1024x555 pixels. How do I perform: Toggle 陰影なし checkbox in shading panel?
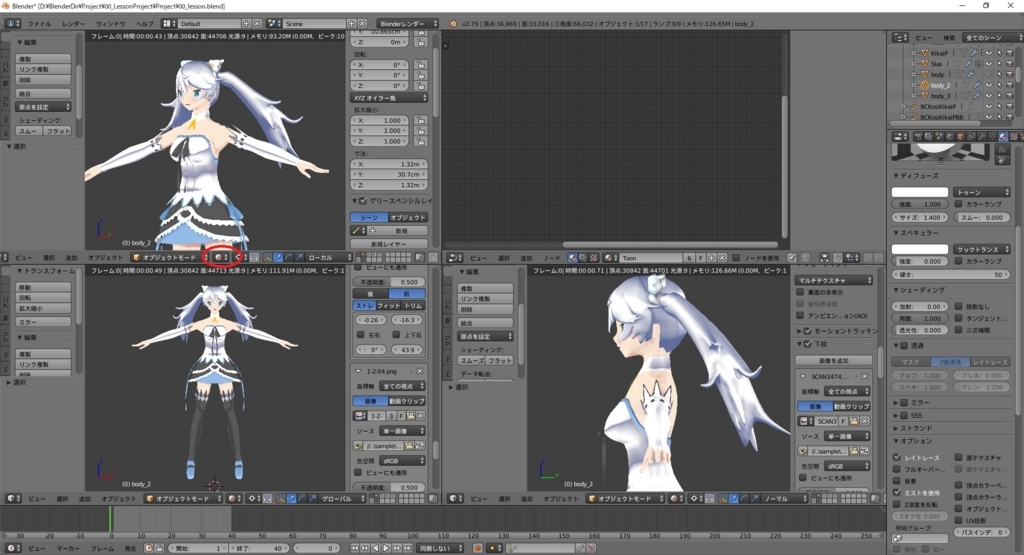coord(958,306)
